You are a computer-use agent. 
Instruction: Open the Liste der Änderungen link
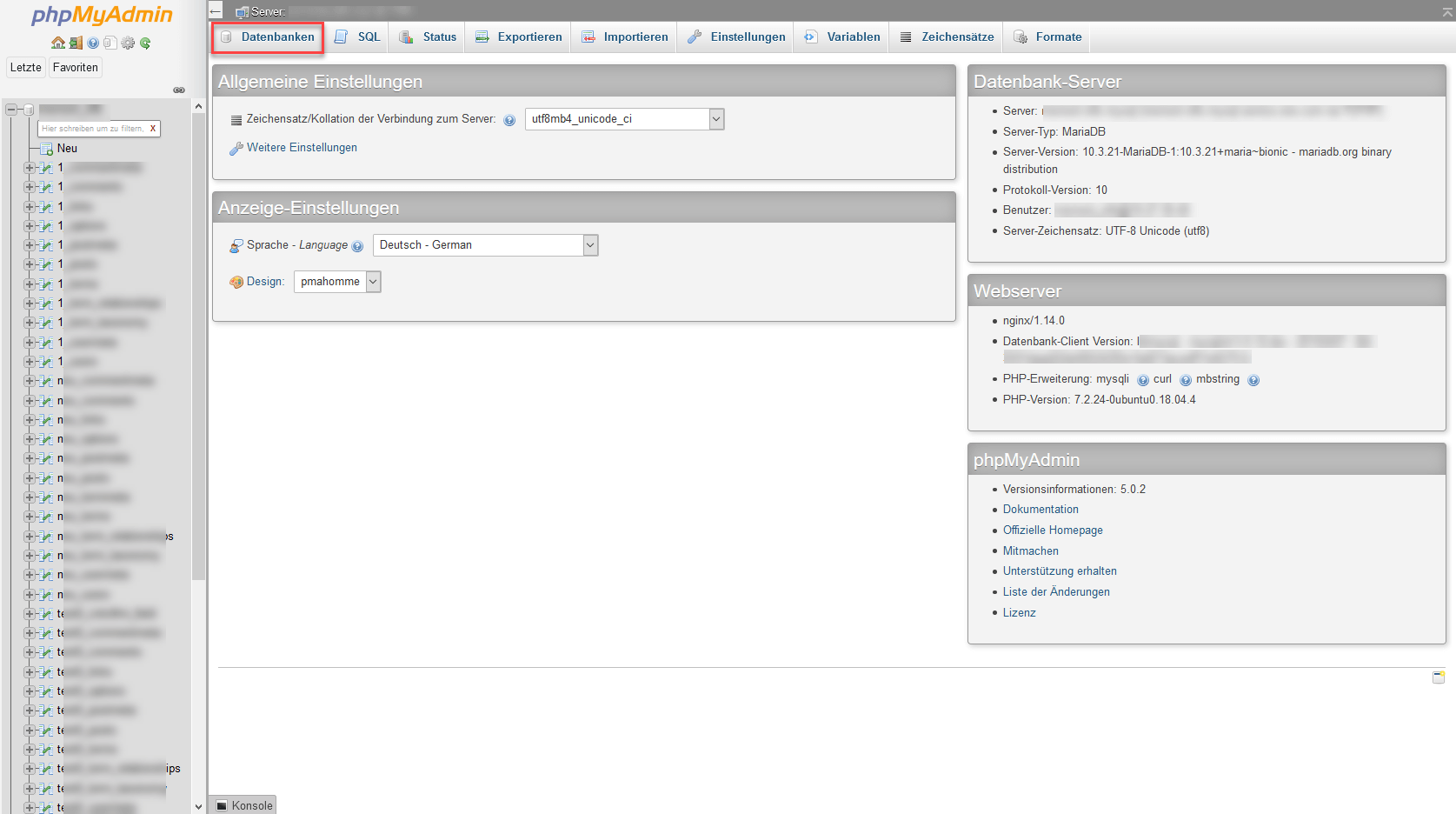click(x=1056, y=592)
